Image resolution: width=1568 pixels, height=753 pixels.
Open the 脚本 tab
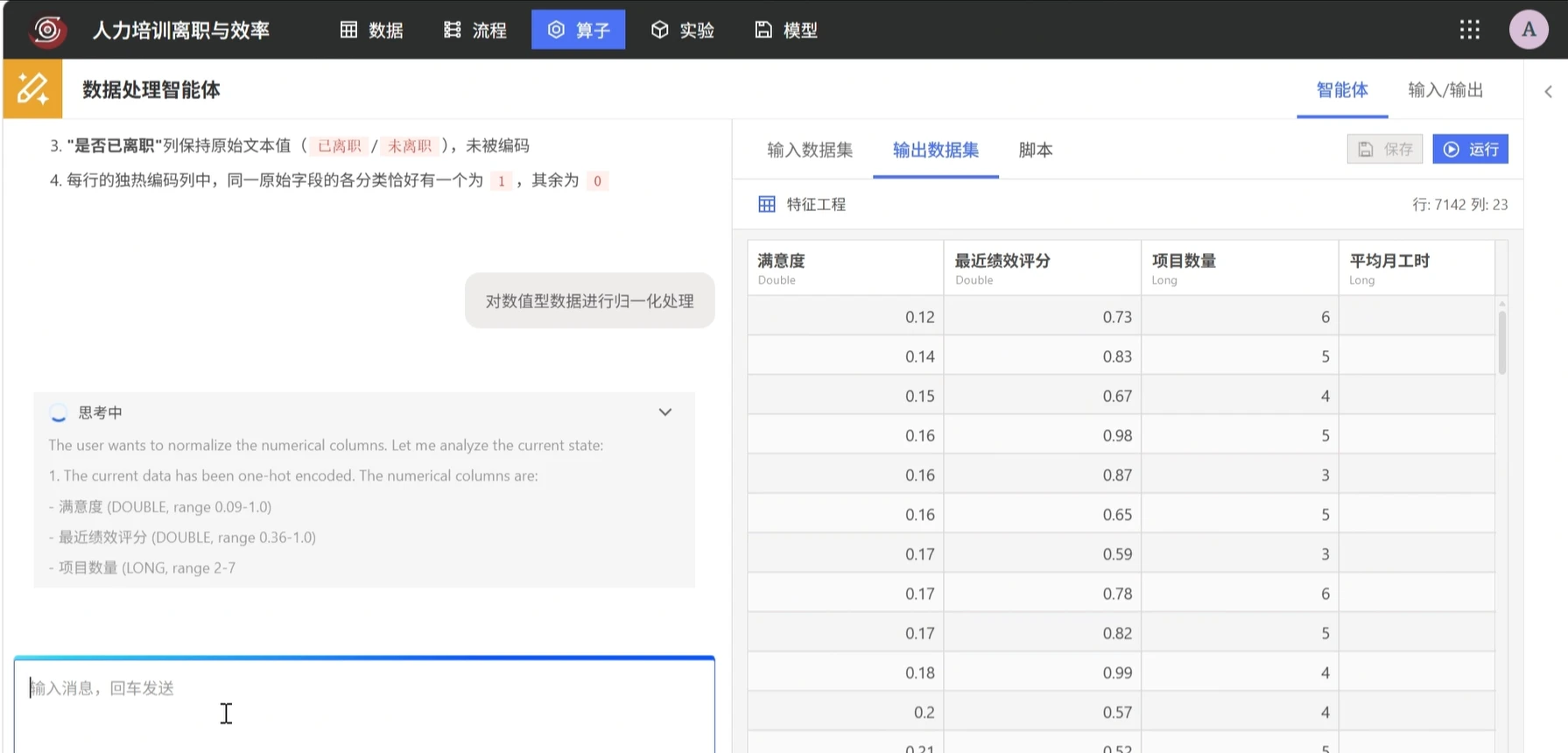pyautogui.click(x=1036, y=150)
